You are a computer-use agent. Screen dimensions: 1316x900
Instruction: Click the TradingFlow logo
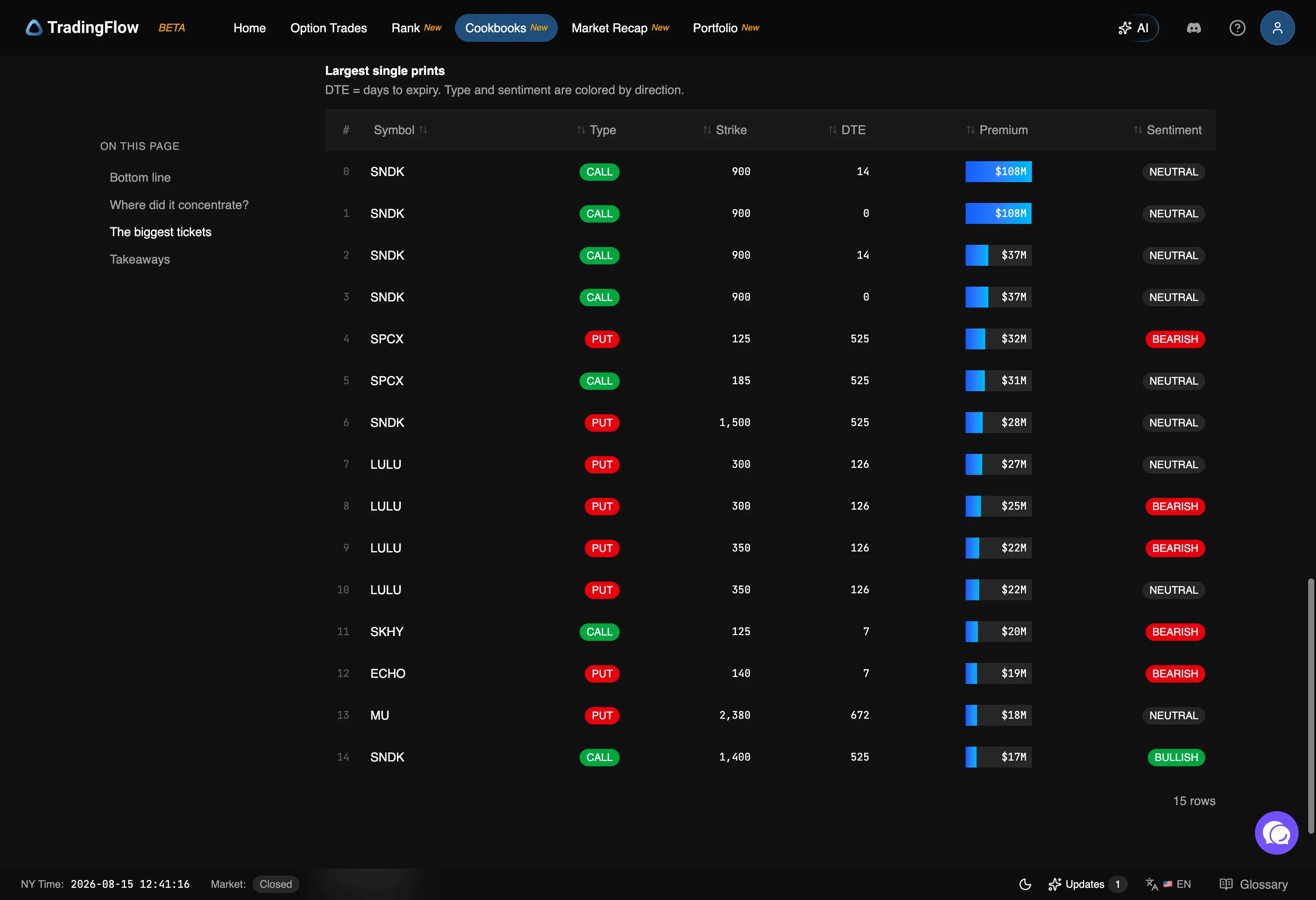pos(82,28)
